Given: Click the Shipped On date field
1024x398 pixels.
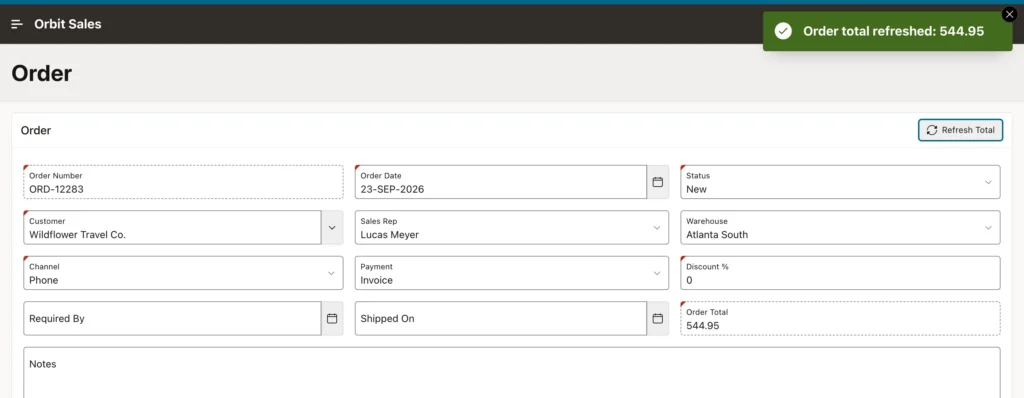Looking at the screenshot, I should tap(500, 318).
